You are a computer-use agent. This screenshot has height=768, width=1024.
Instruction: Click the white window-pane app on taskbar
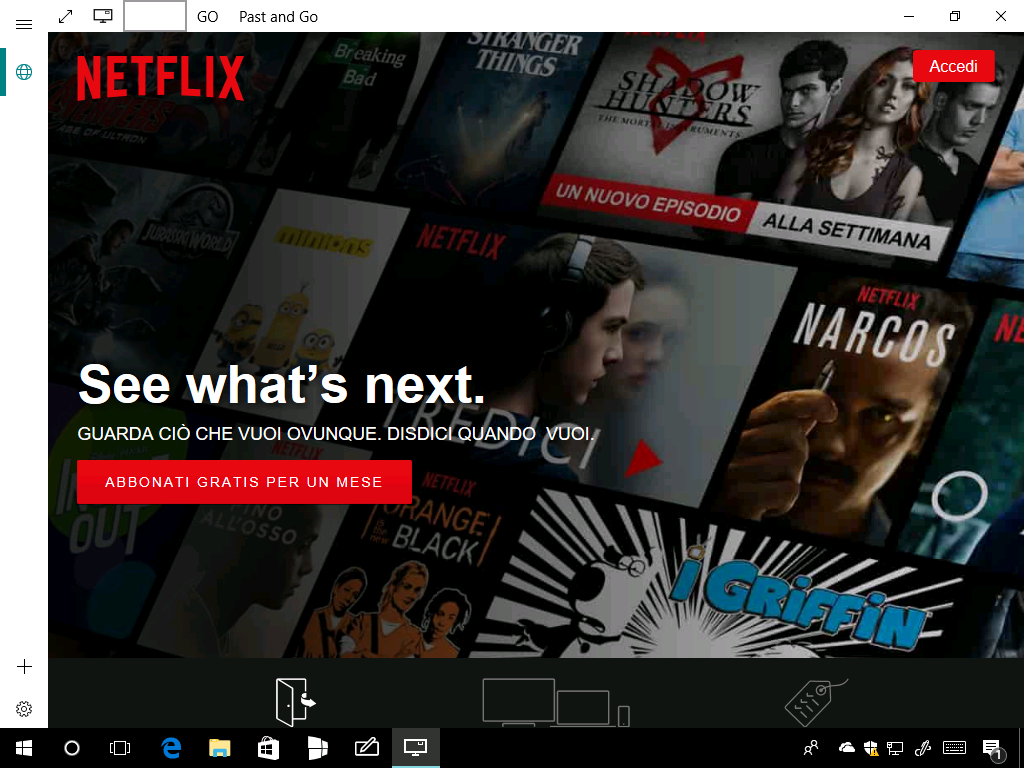(317, 748)
